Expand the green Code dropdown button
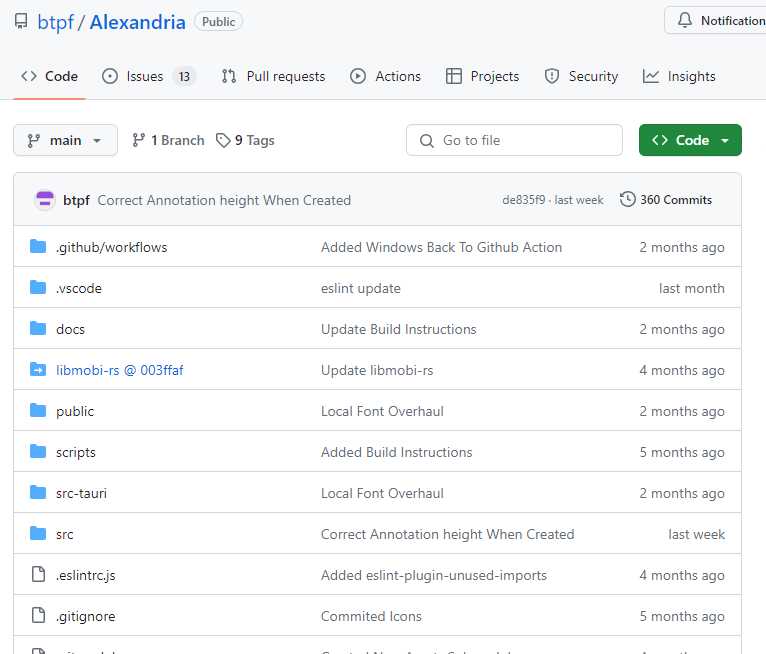The width and height of the screenshot is (766, 654). tap(690, 141)
